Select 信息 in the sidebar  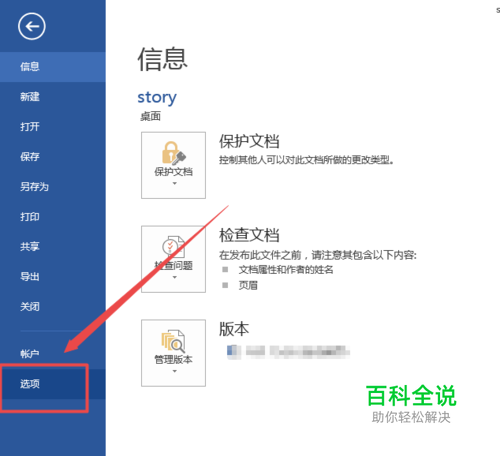(53, 67)
